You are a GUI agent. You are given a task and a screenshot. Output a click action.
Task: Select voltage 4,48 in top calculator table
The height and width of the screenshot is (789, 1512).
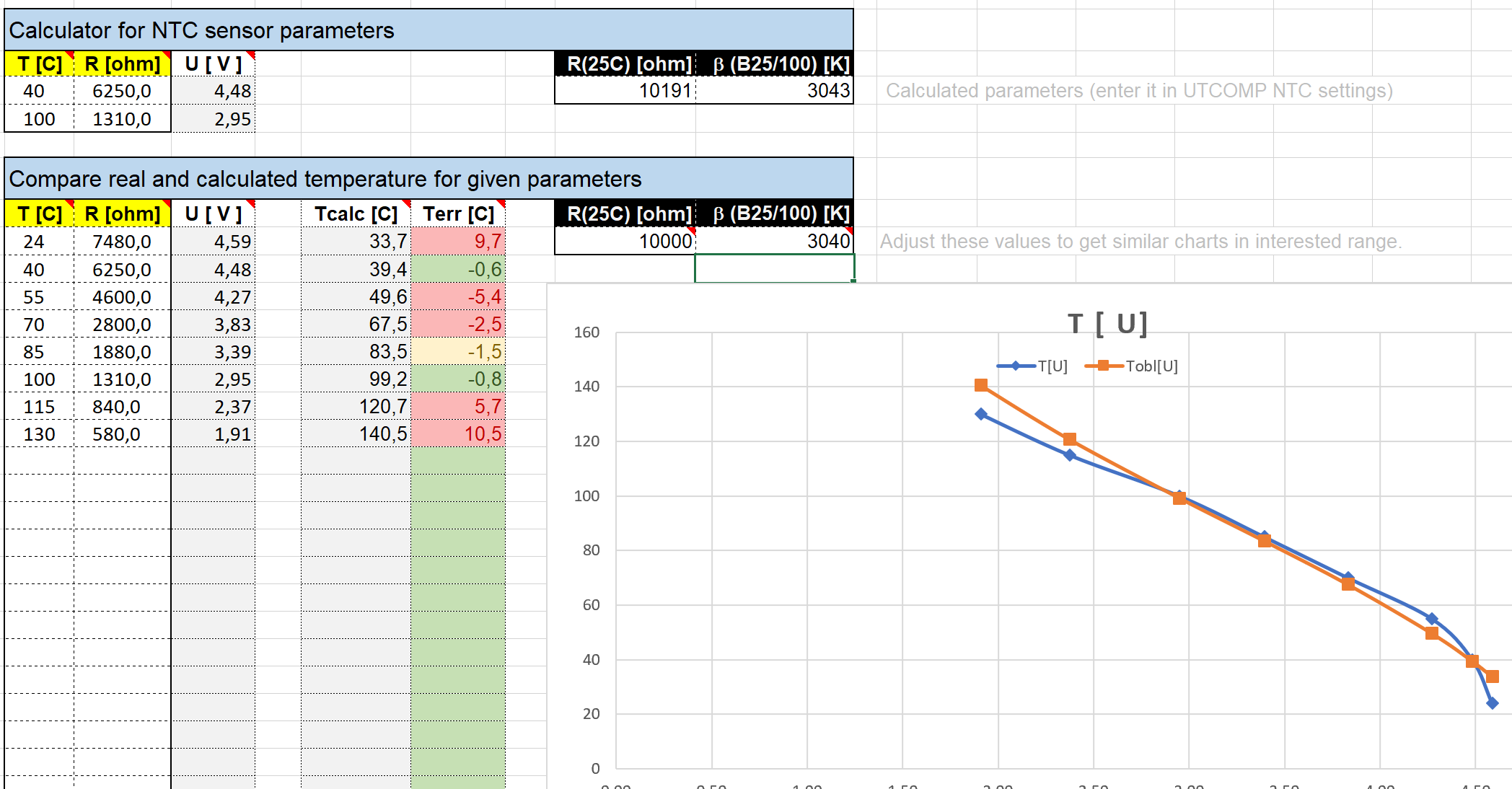pyautogui.click(x=213, y=91)
